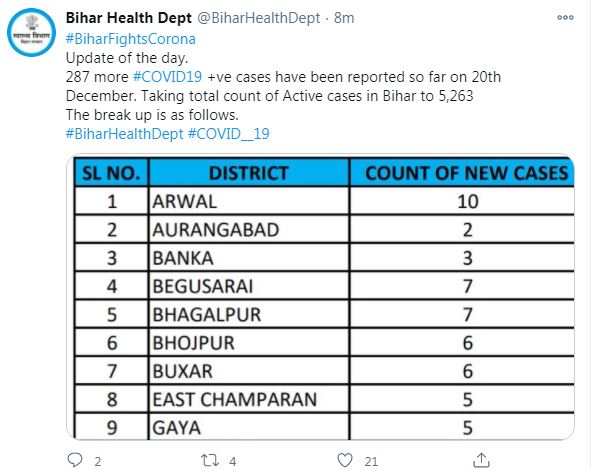Screen dimensions: 594x470
Task: Share the tweet via share icon
Action: tap(481, 460)
